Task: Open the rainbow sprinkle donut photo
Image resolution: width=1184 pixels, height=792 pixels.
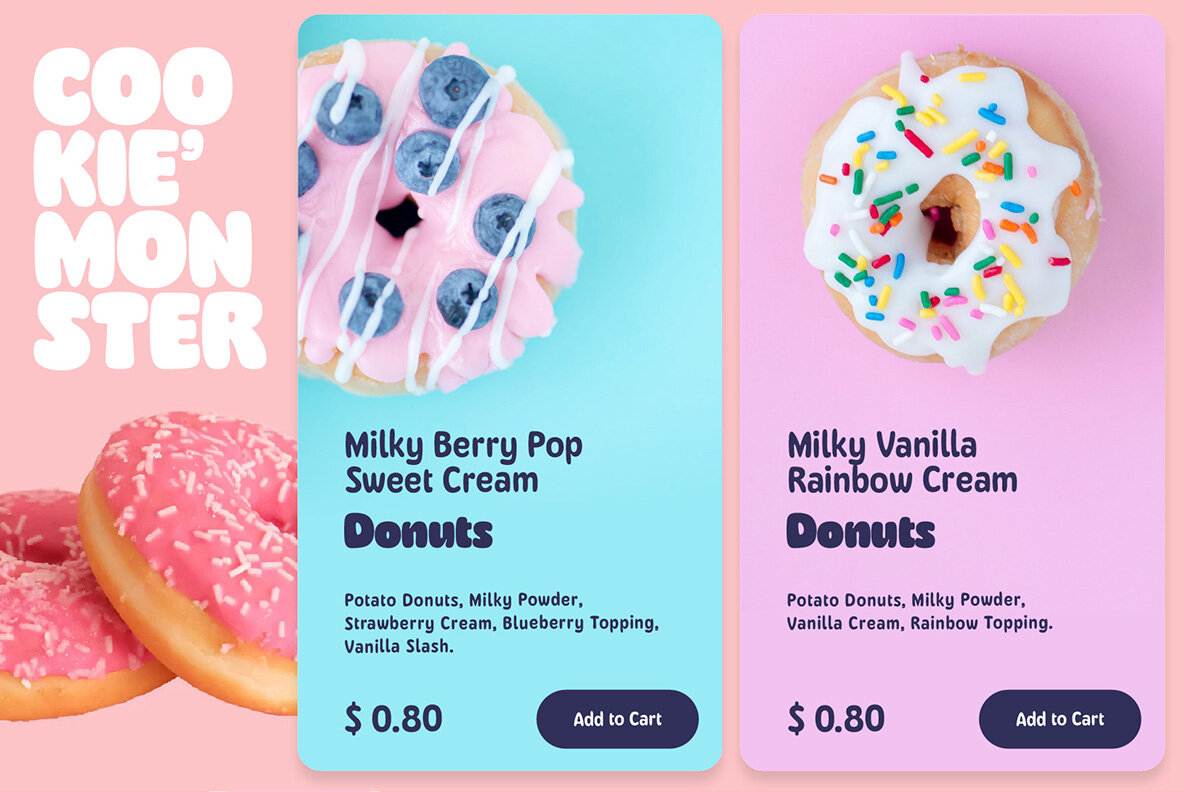Action: (x=951, y=211)
